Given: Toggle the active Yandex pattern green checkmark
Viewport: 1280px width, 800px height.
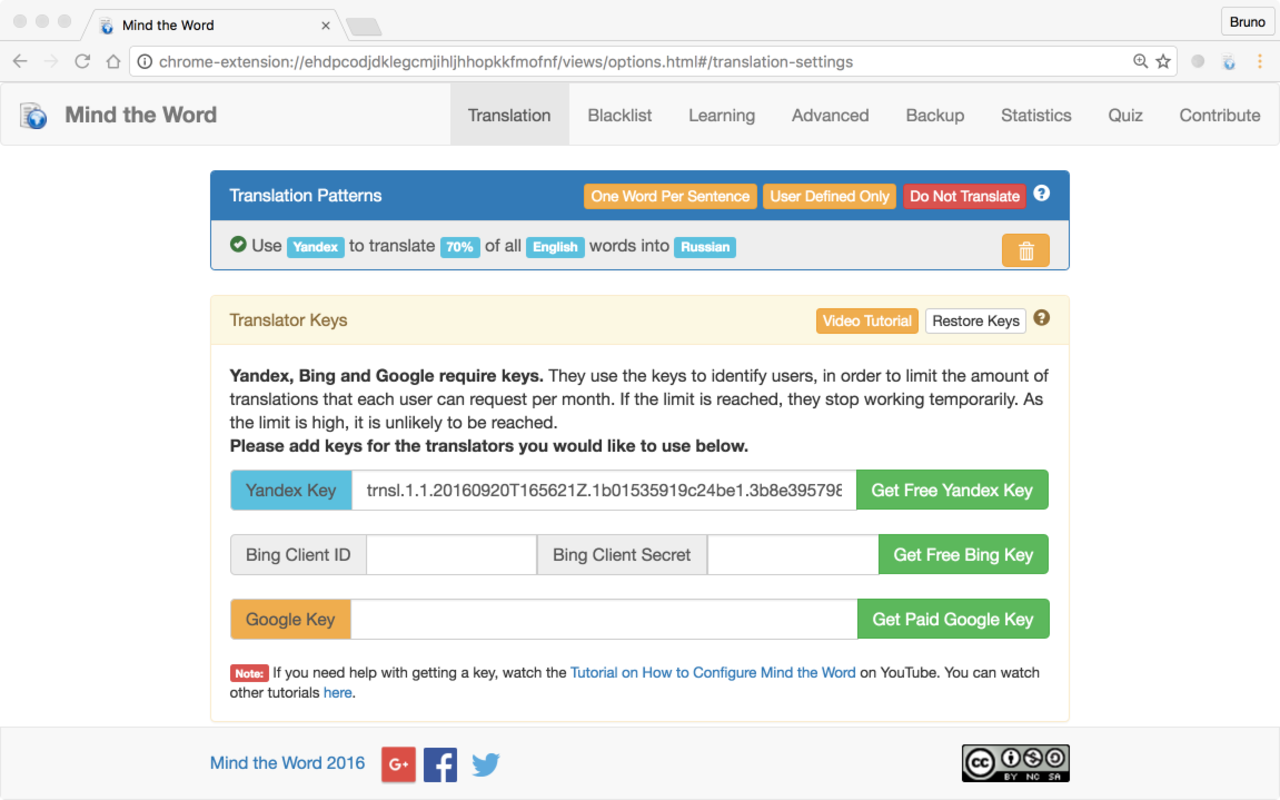Looking at the screenshot, I should (x=238, y=245).
